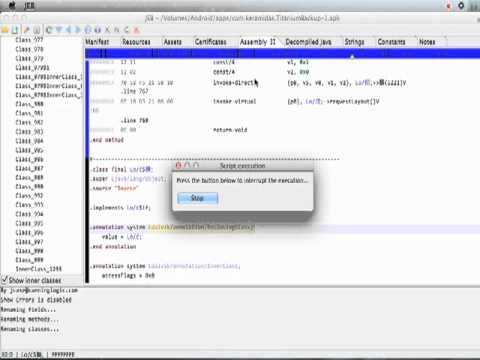Select Class_982 in the class list
Image resolution: width=480 pixels, height=360 pixels.
point(29,122)
